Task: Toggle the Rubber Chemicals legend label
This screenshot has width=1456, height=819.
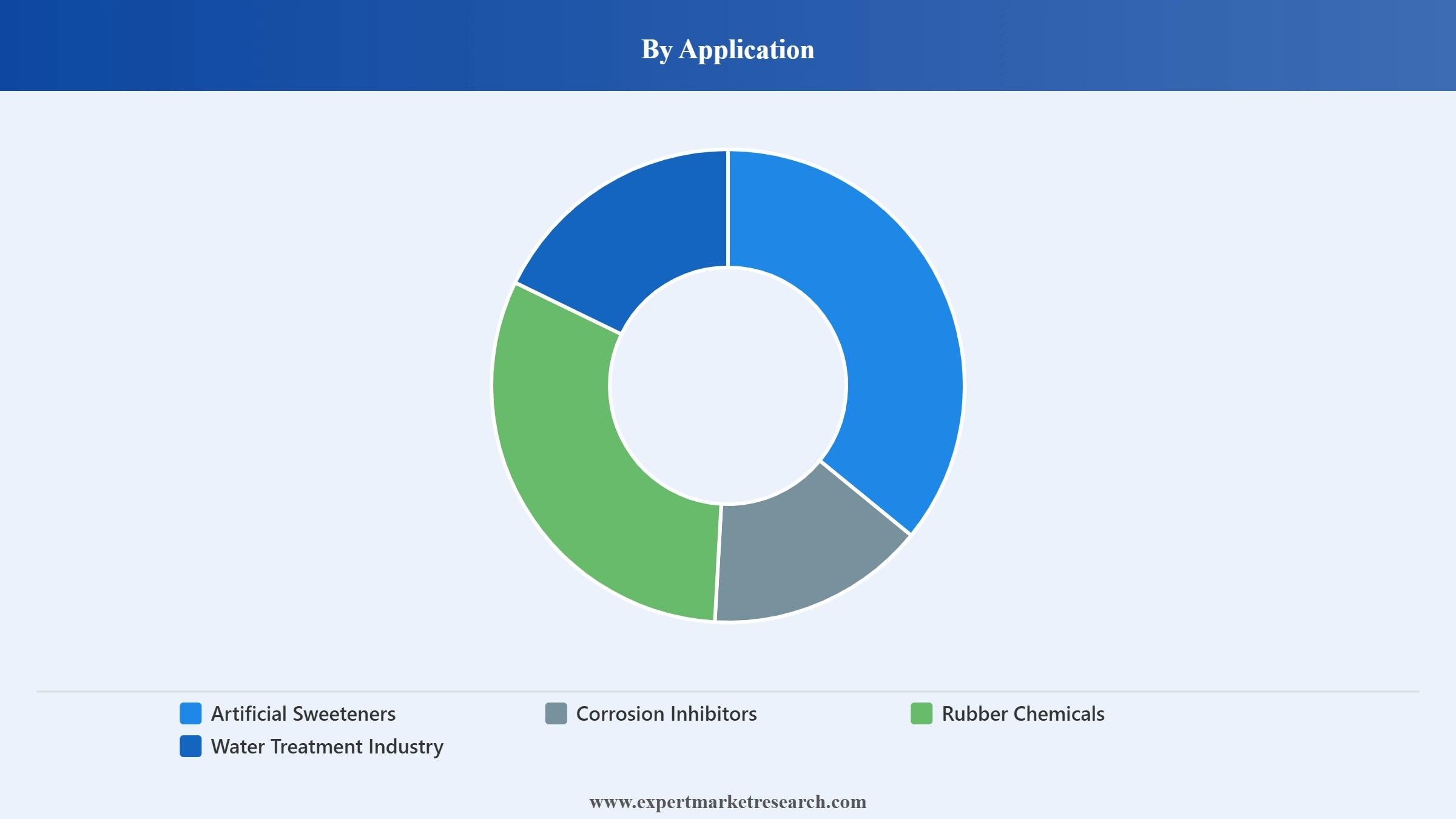Action: pos(1023,713)
